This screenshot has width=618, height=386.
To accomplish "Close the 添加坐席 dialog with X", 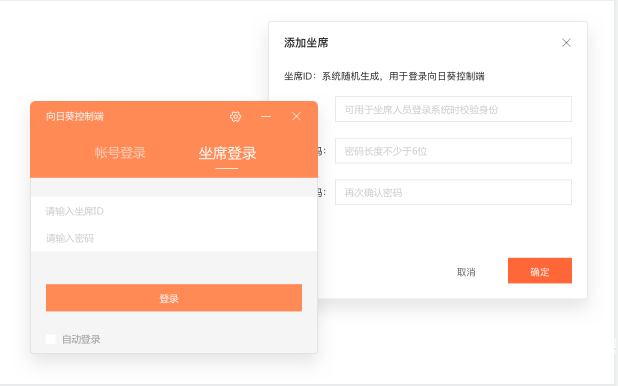I will 566,43.
